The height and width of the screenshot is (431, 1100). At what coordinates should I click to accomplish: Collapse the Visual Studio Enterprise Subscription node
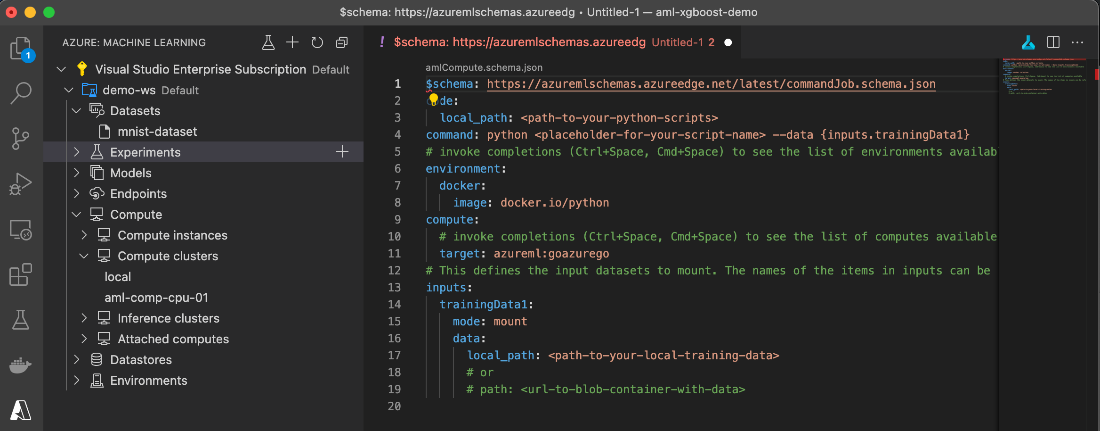pyautogui.click(x=62, y=69)
